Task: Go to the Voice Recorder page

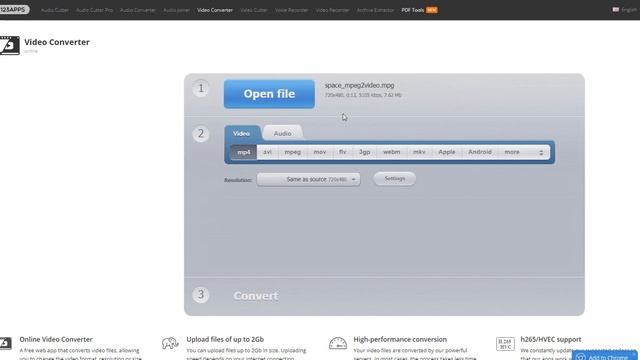Action: pyautogui.click(x=291, y=10)
